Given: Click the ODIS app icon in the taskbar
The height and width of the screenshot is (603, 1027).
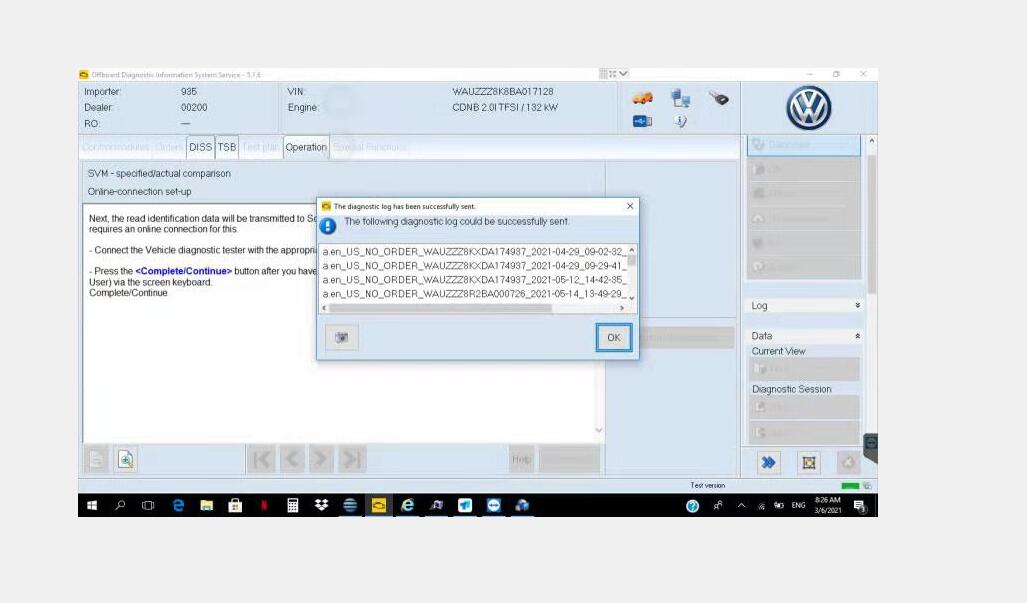Looking at the screenshot, I should click(x=379, y=505).
